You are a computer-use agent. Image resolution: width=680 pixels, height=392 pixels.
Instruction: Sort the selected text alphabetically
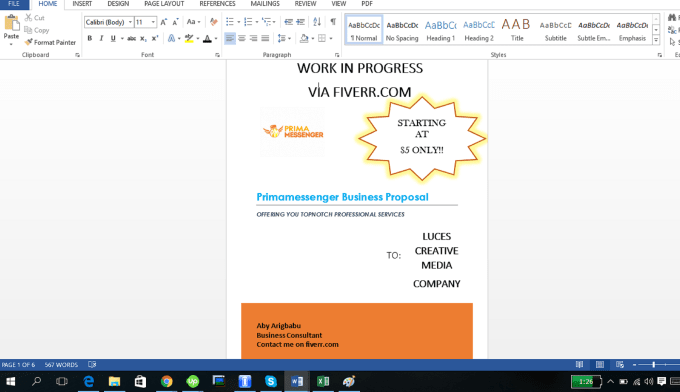317,22
